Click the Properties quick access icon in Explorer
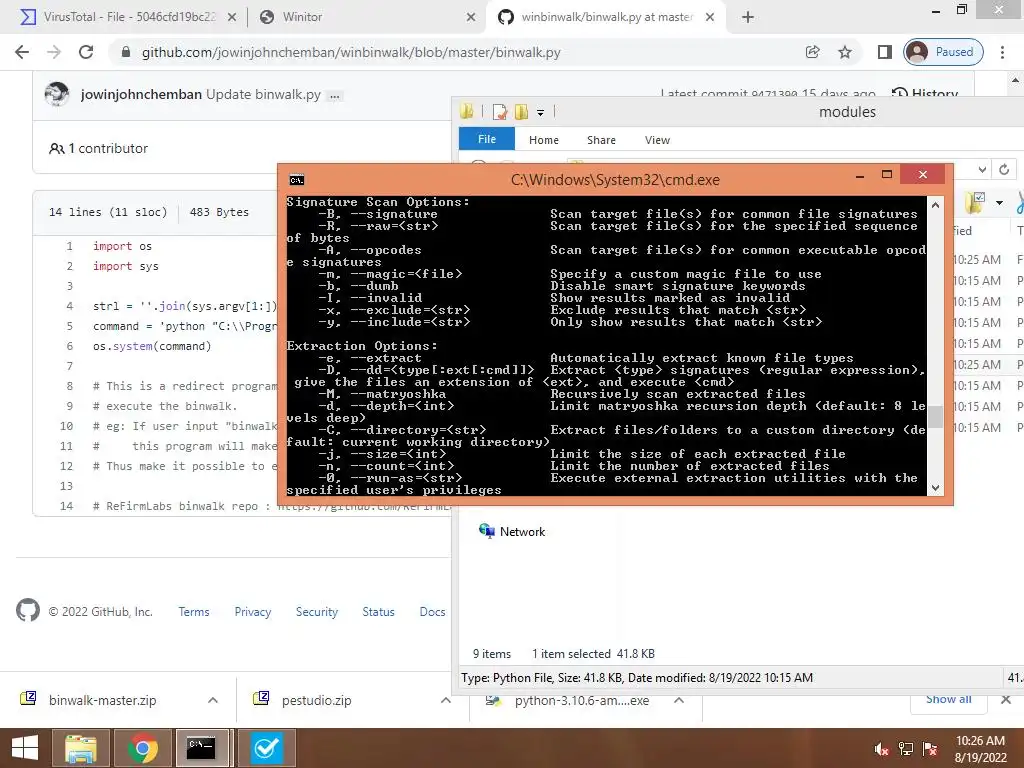The width and height of the screenshot is (1024, 768). click(x=500, y=112)
